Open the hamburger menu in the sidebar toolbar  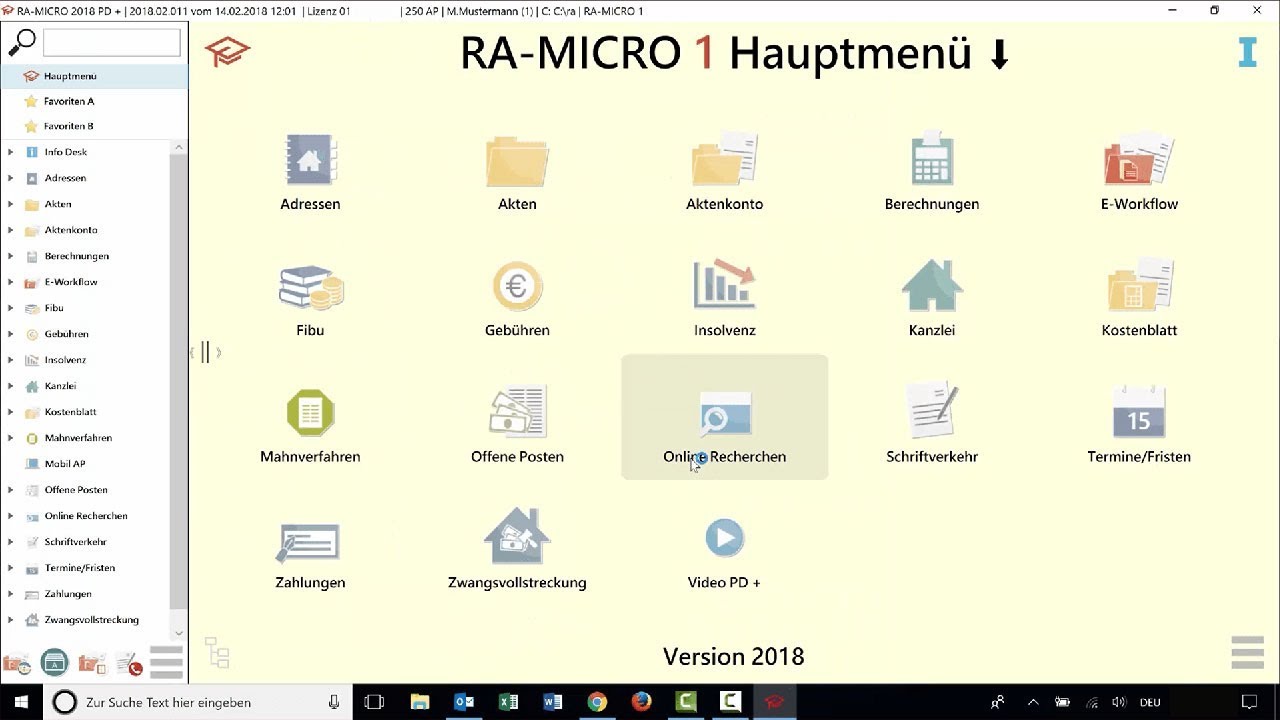pyautogui.click(x=166, y=662)
